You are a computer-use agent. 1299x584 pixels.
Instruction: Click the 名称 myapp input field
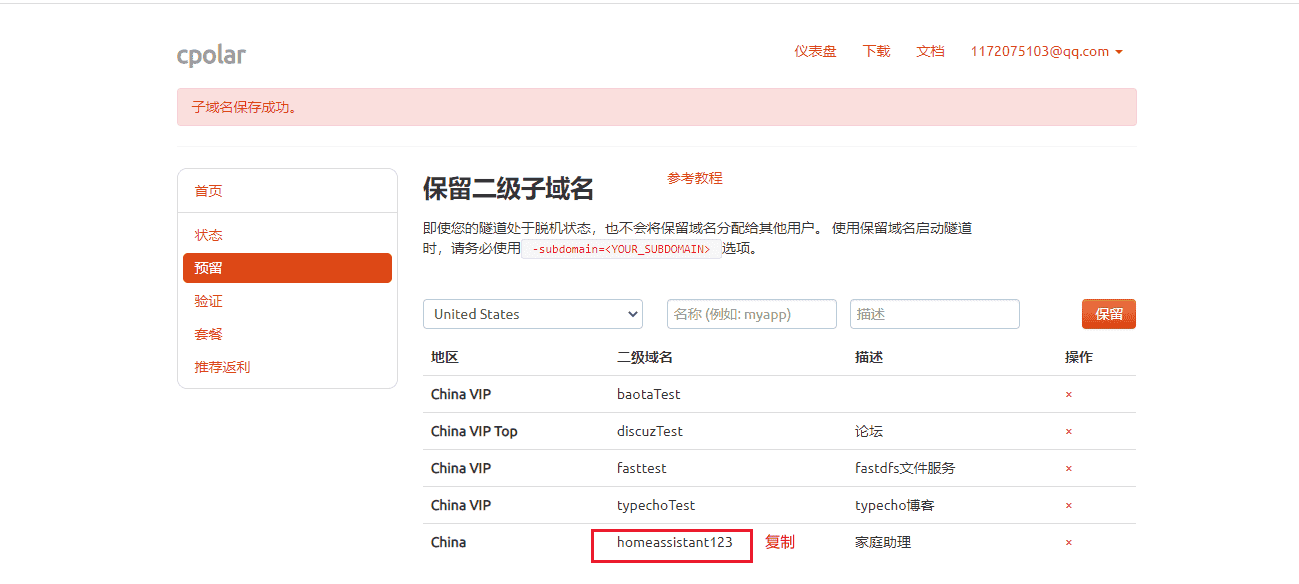tap(751, 314)
